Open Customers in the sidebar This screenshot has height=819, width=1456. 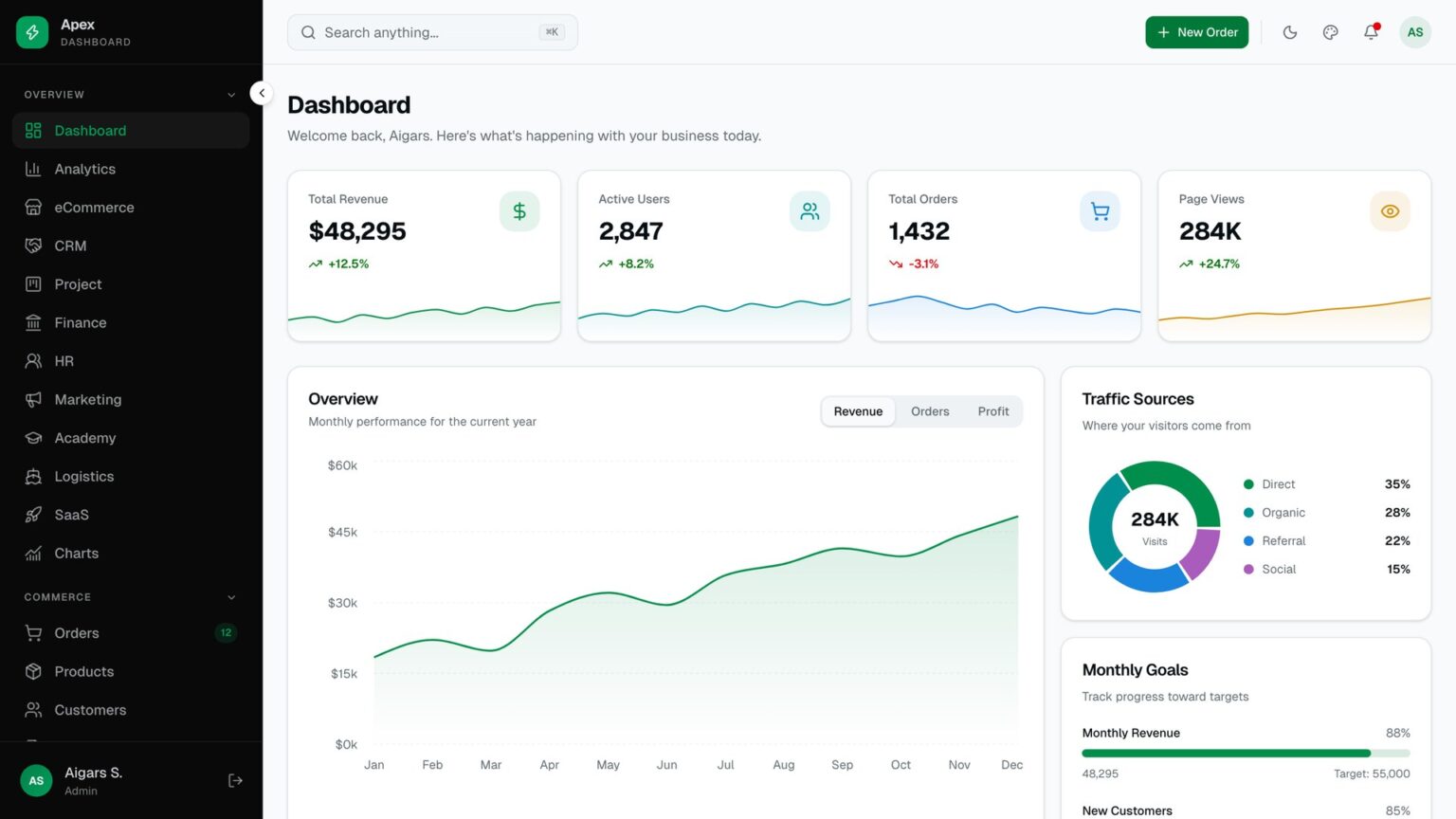(131, 710)
